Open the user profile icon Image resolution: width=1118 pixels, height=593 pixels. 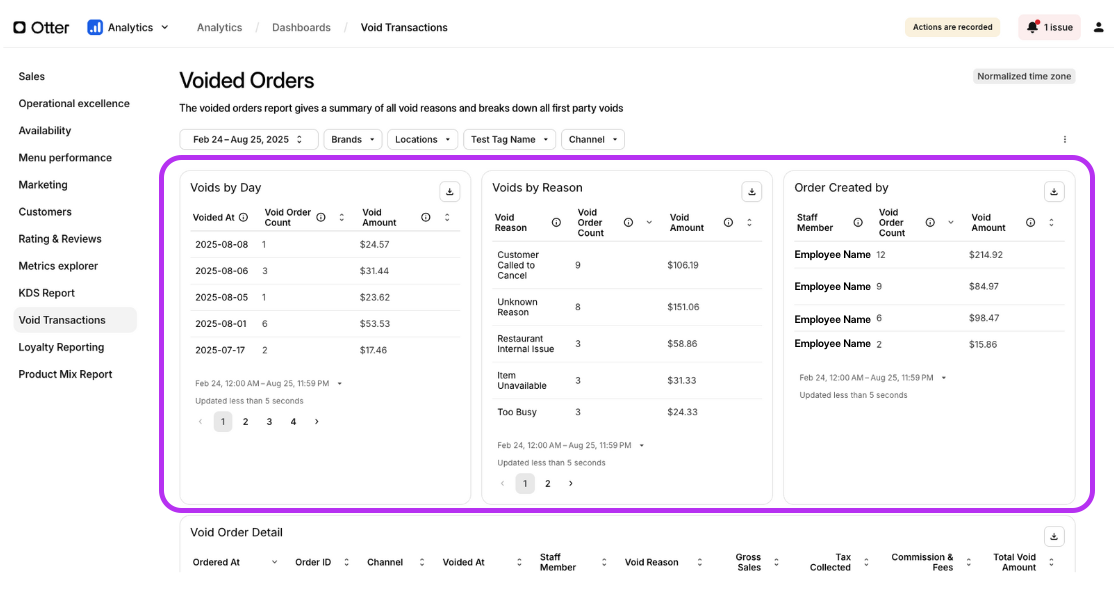pos(1099,27)
